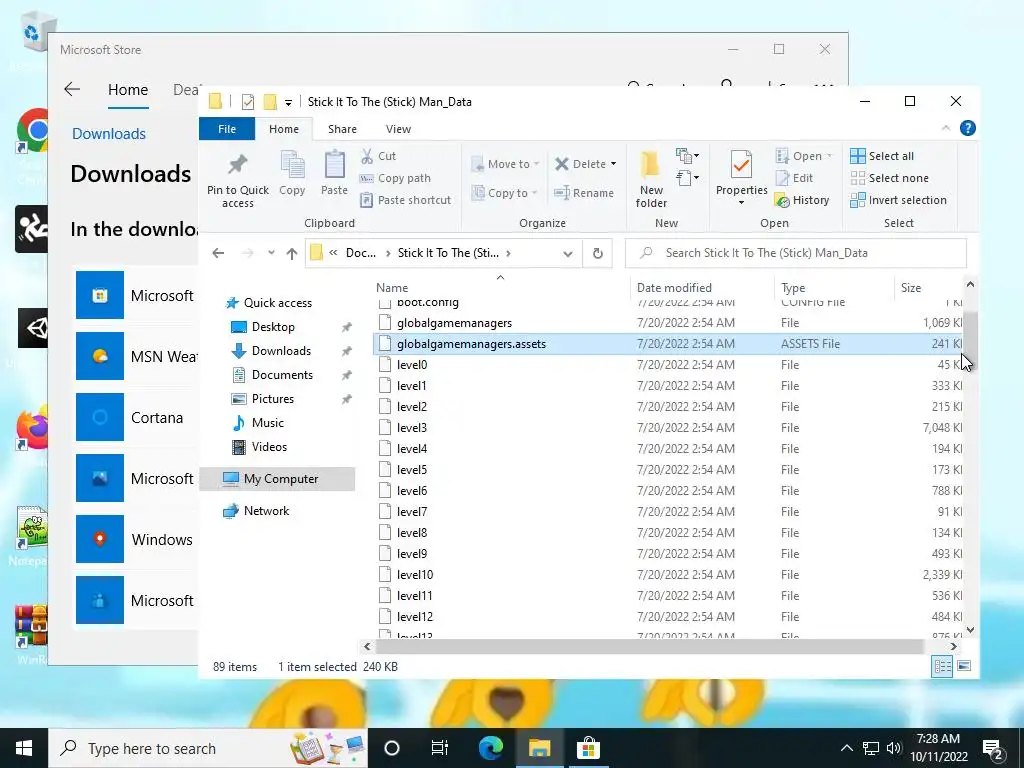Open Explorer help question mark
Image resolution: width=1024 pixels, height=768 pixels.
click(x=968, y=129)
